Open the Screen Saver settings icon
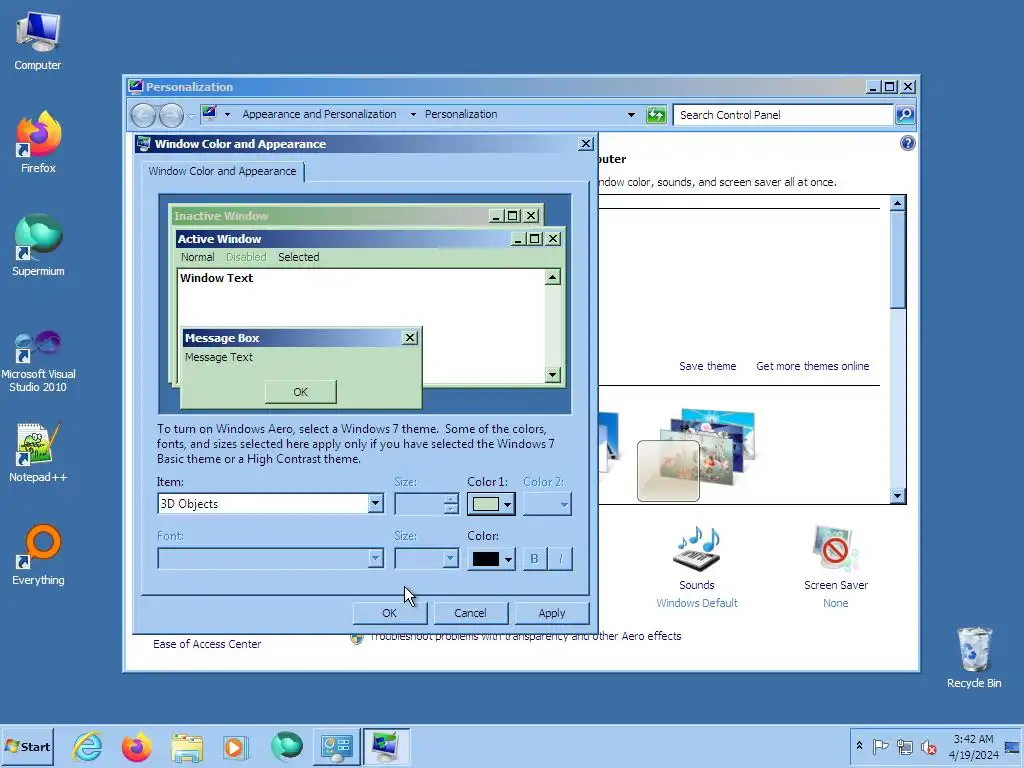 click(x=836, y=547)
